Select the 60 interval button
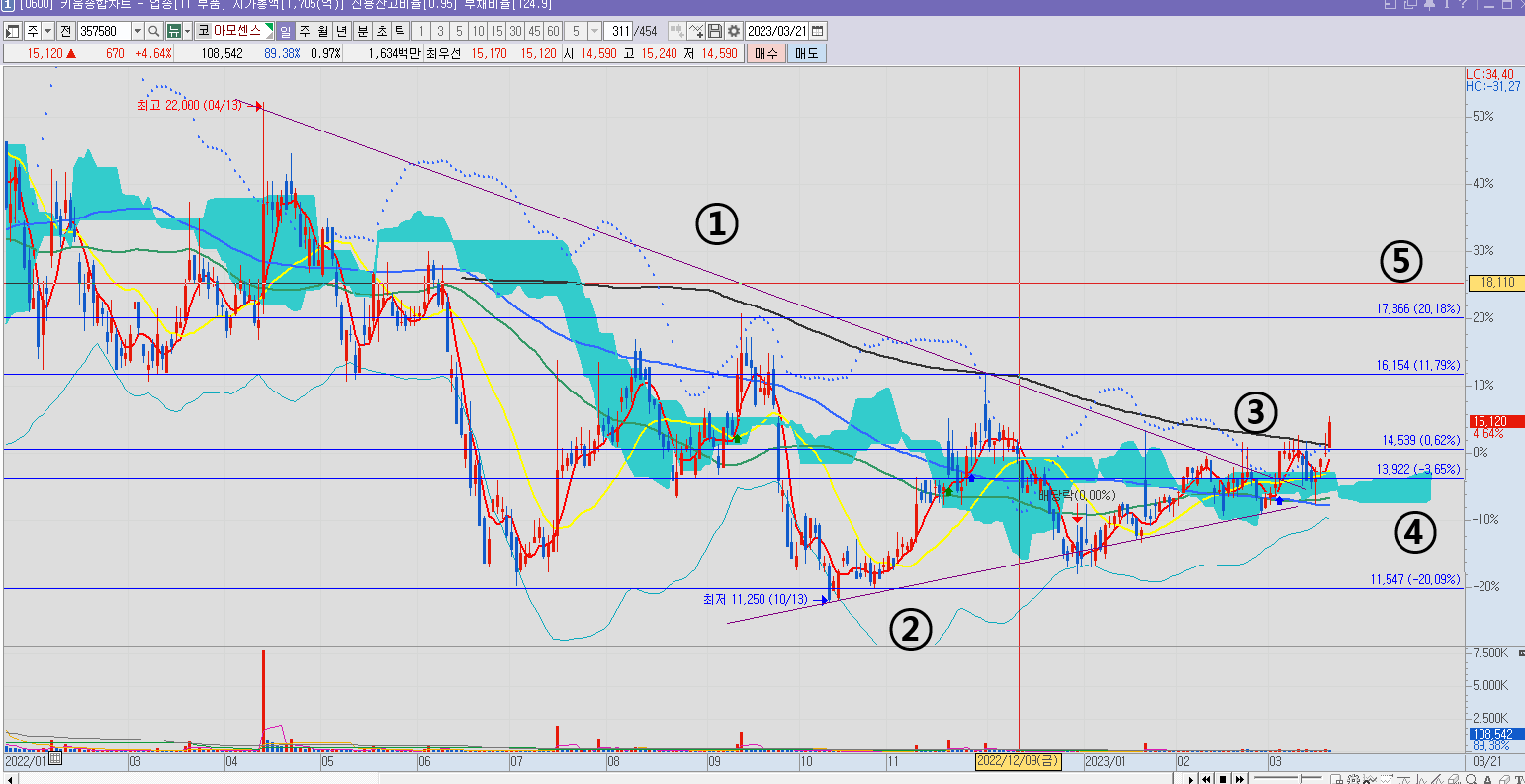 [553, 31]
